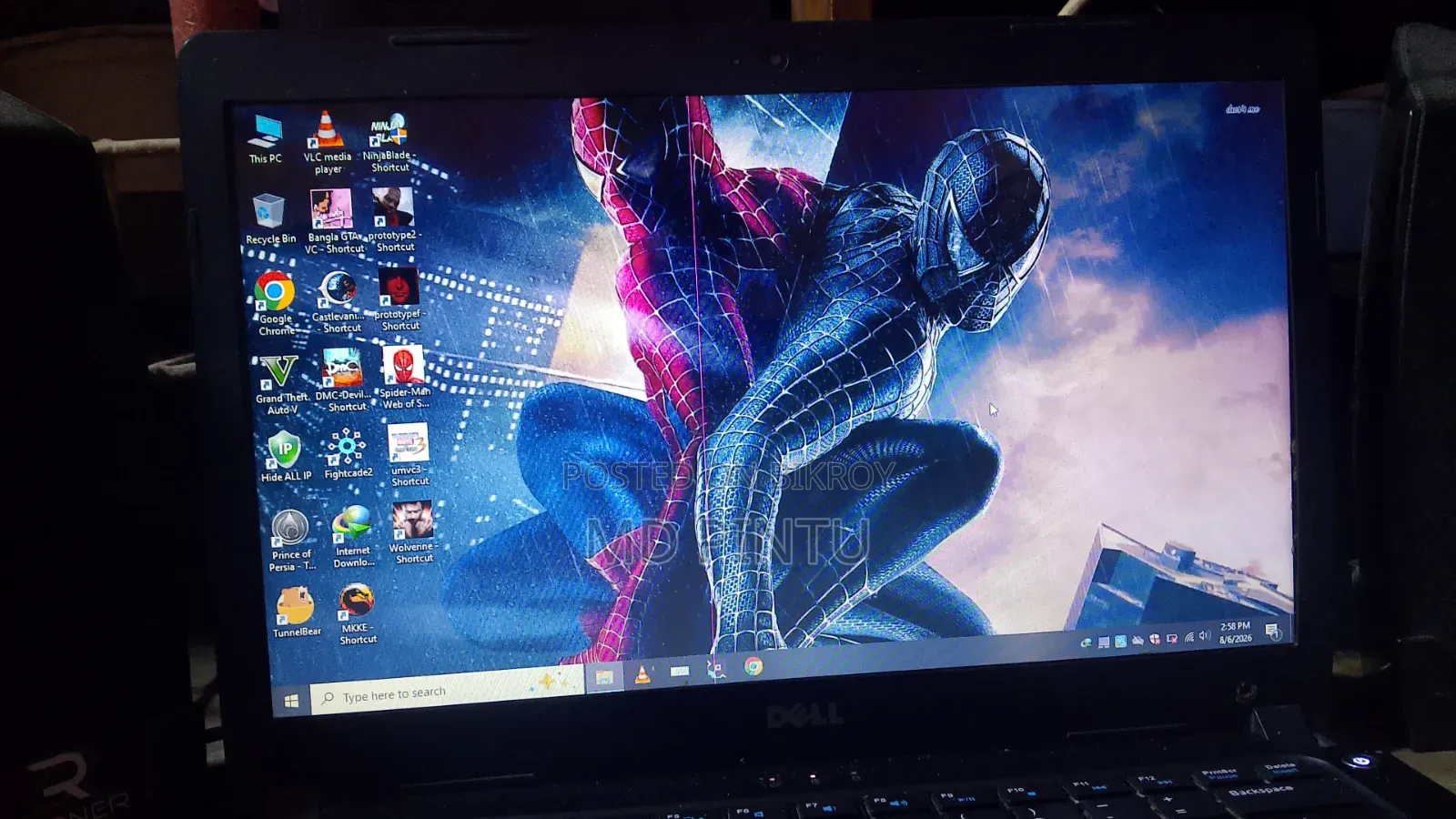
Task: Select the Castlevania shortcut icon
Action: pos(339,302)
